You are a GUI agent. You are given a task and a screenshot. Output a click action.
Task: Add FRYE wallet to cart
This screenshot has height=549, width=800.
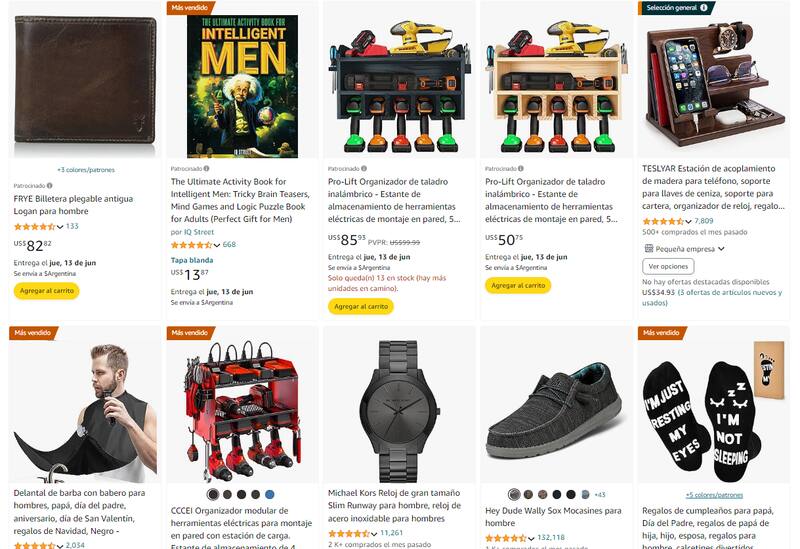[x=46, y=291]
